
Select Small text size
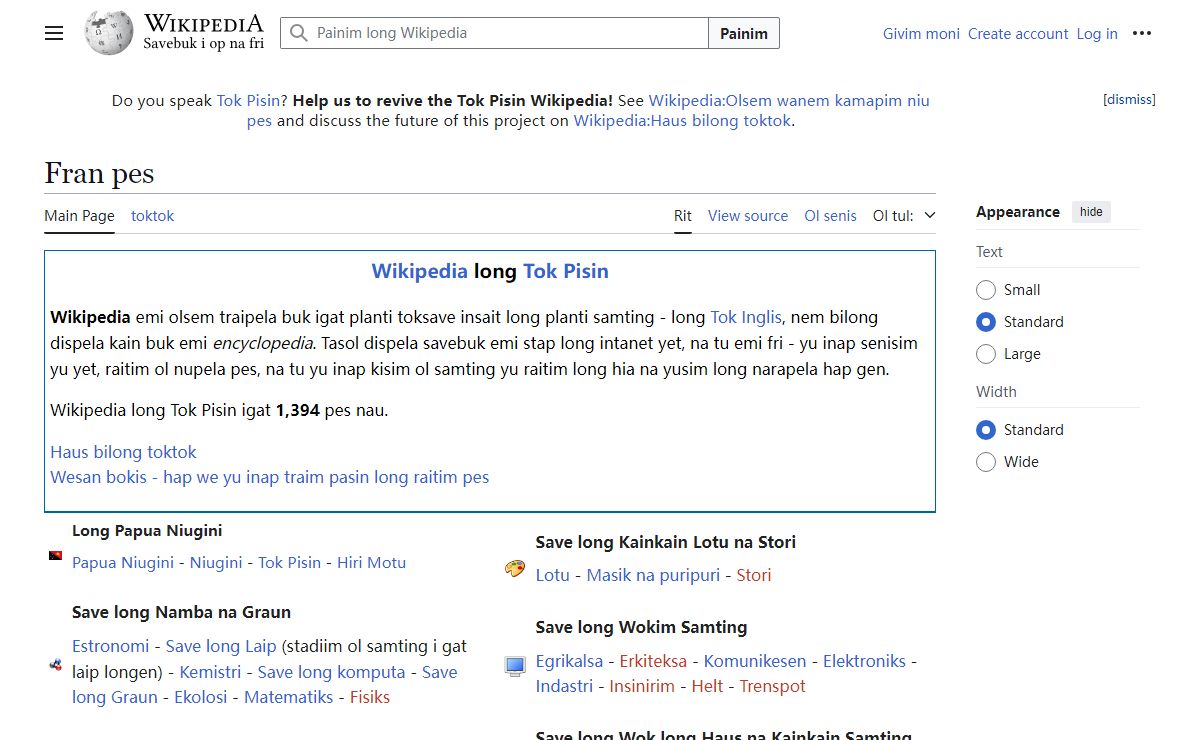[986, 290]
